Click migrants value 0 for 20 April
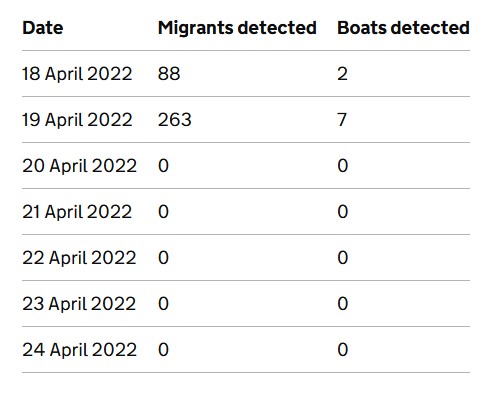Viewport: 502px width, 395px height. pos(163,166)
